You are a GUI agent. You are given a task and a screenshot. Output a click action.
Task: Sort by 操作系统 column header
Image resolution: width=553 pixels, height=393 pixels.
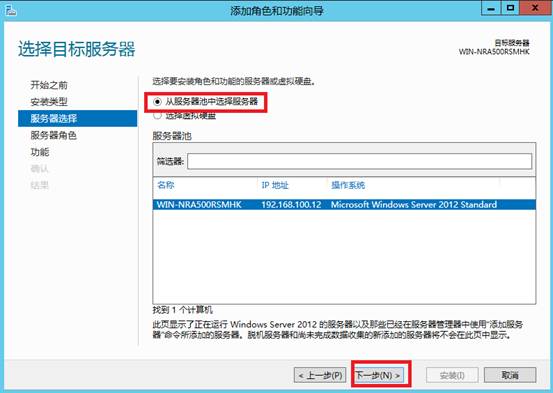348,185
